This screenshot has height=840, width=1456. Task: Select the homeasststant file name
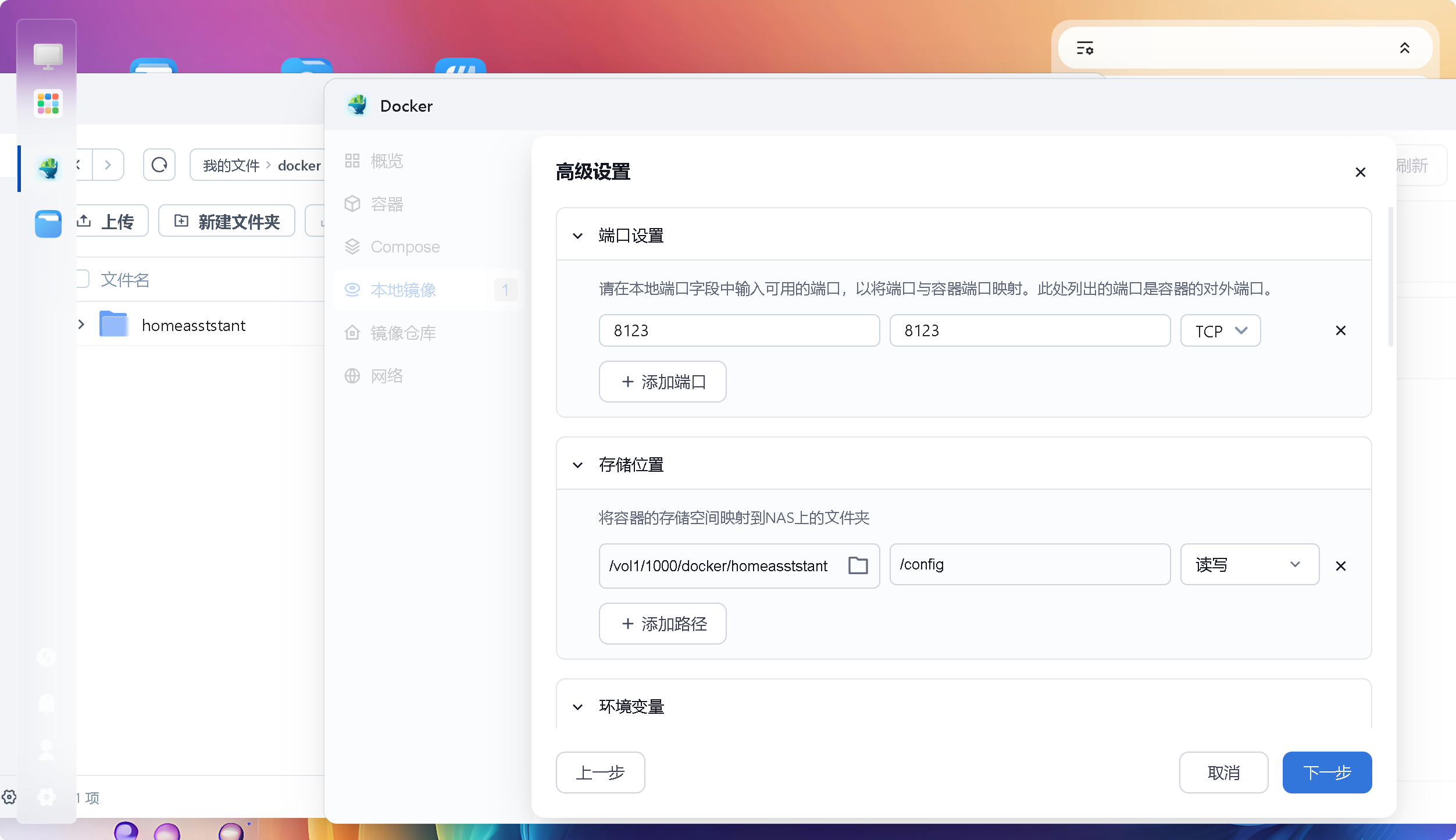pyautogui.click(x=194, y=325)
